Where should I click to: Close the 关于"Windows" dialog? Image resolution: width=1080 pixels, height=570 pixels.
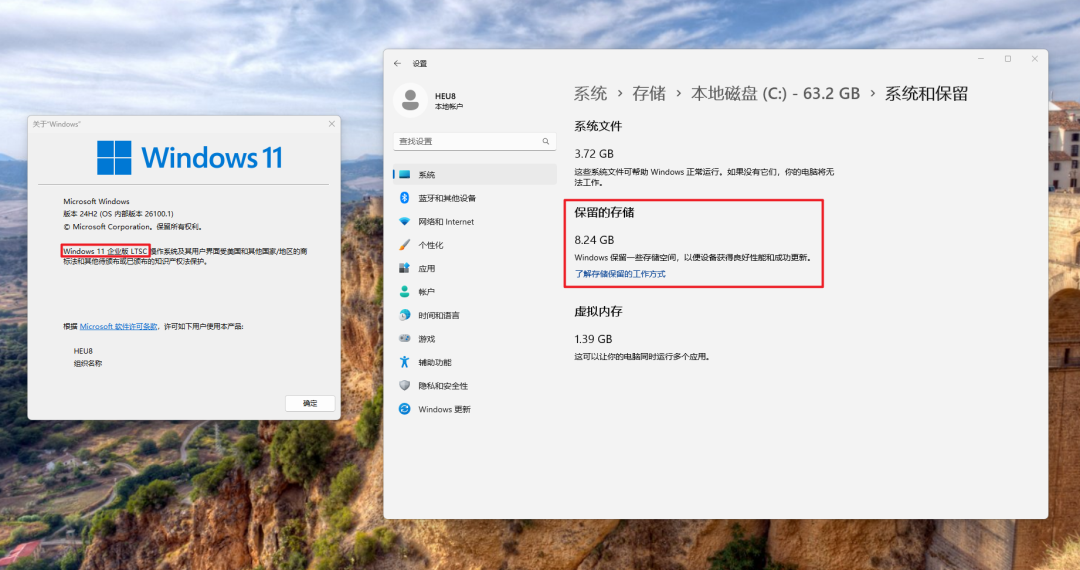click(x=331, y=124)
